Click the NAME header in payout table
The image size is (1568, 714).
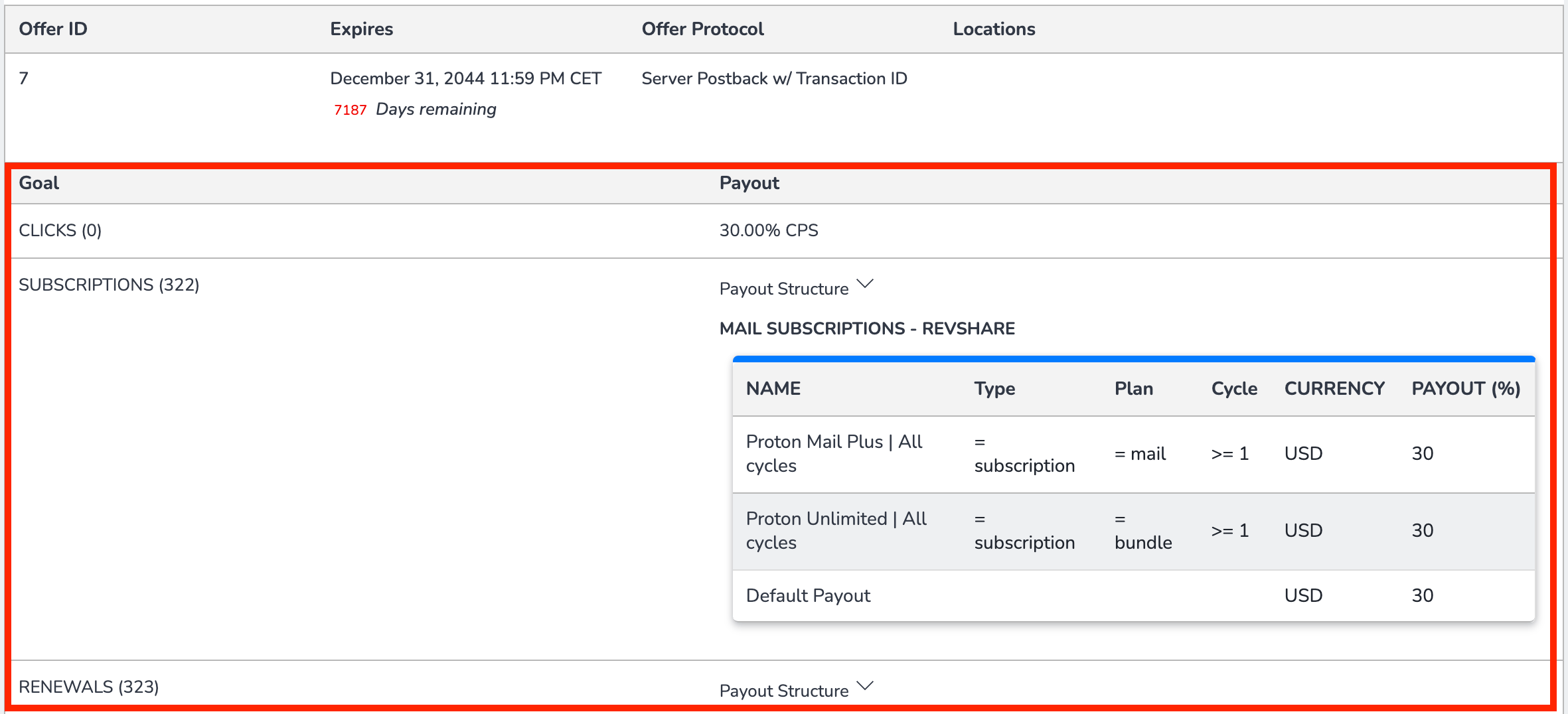point(773,388)
